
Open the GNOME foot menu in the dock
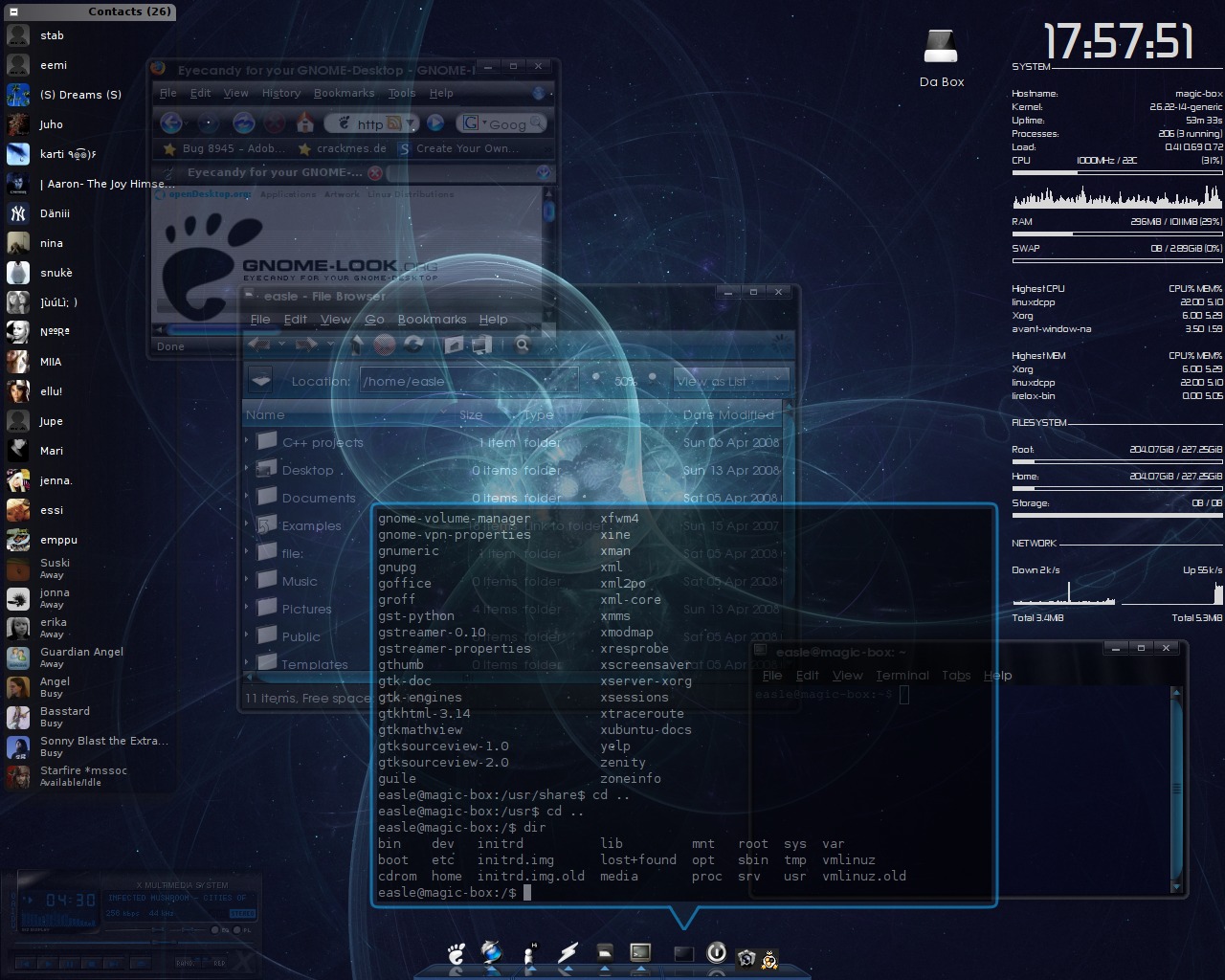coord(457,953)
